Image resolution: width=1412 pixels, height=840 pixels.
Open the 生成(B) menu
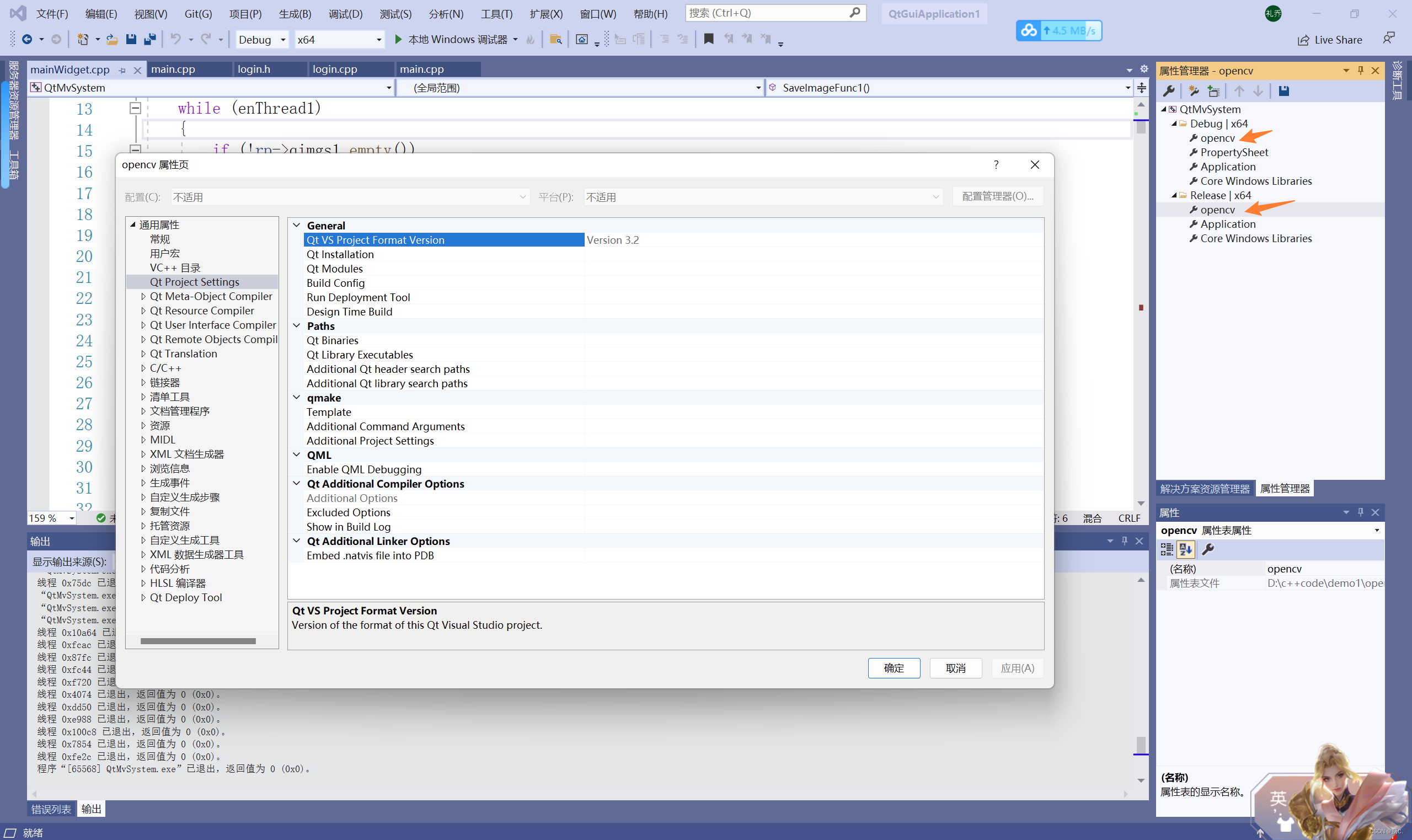tap(295, 14)
